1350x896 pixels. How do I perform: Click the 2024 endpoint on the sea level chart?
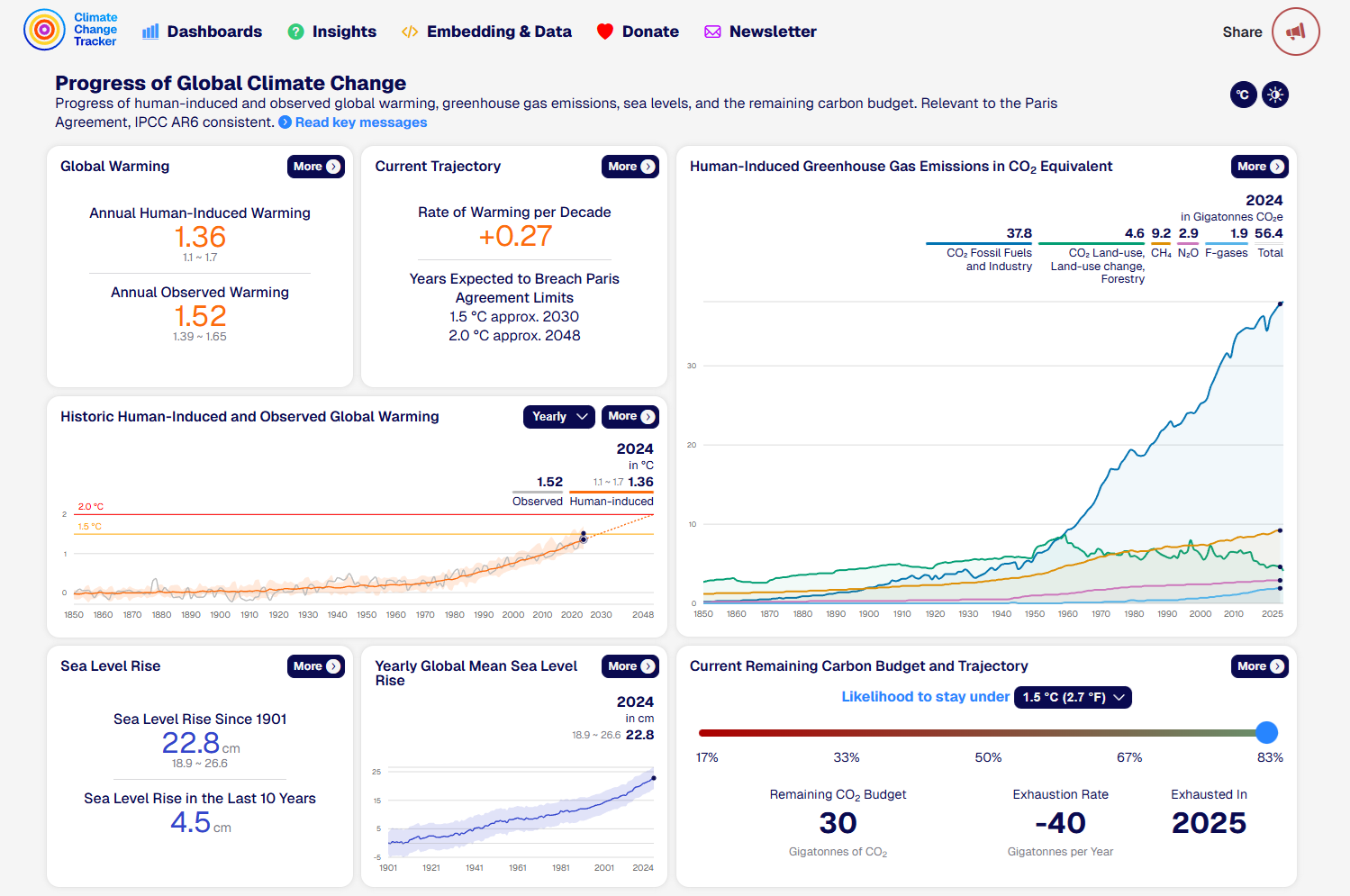point(655,776)
